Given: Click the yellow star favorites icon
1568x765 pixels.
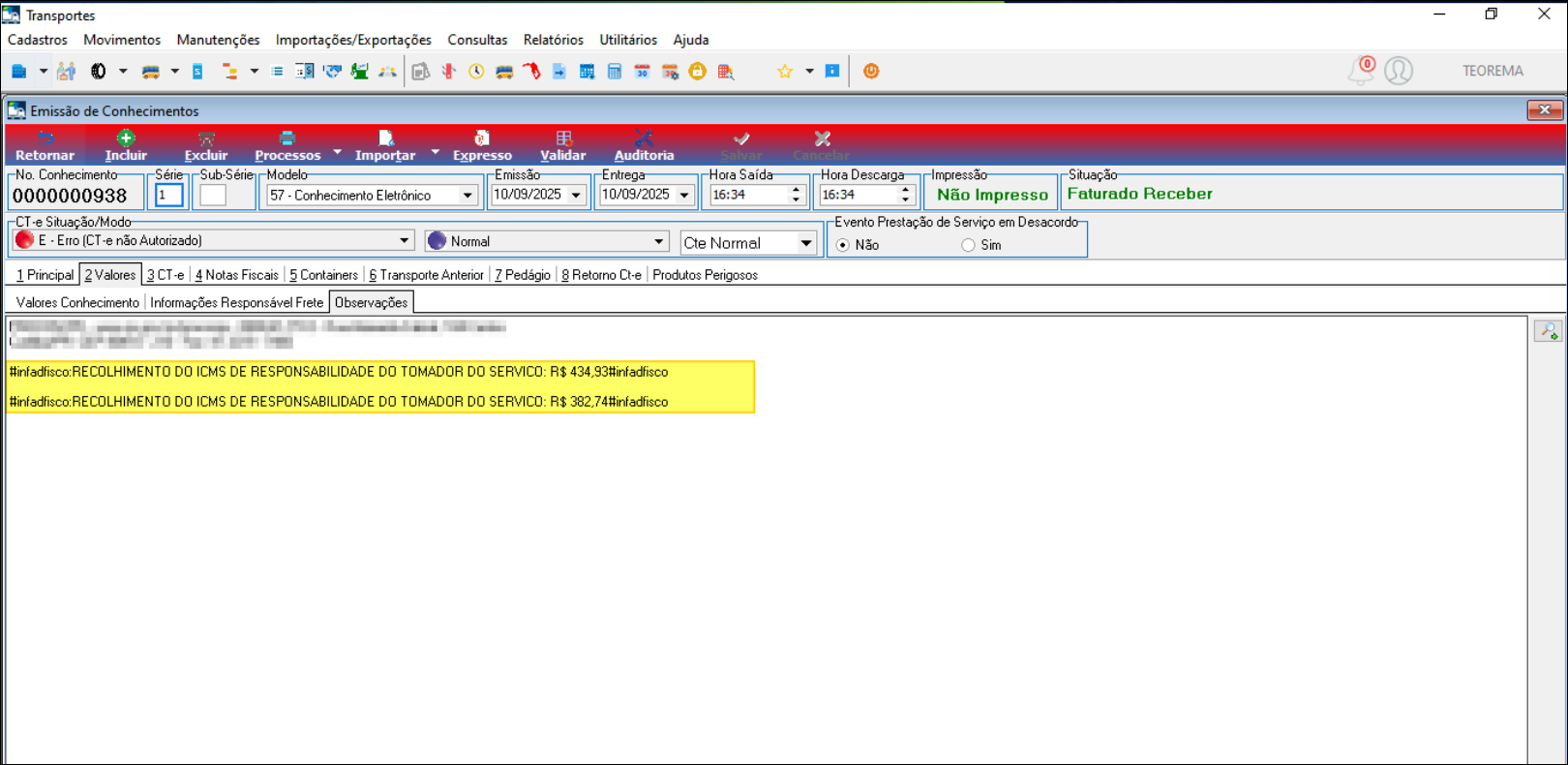Looking at the screenshot, I should click(x=785, y=72).
